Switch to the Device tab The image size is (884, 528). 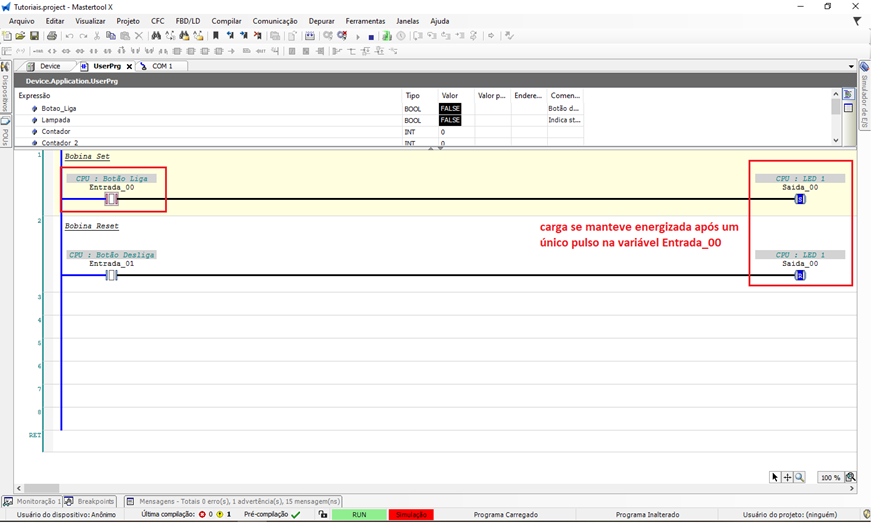coord(49,66)
